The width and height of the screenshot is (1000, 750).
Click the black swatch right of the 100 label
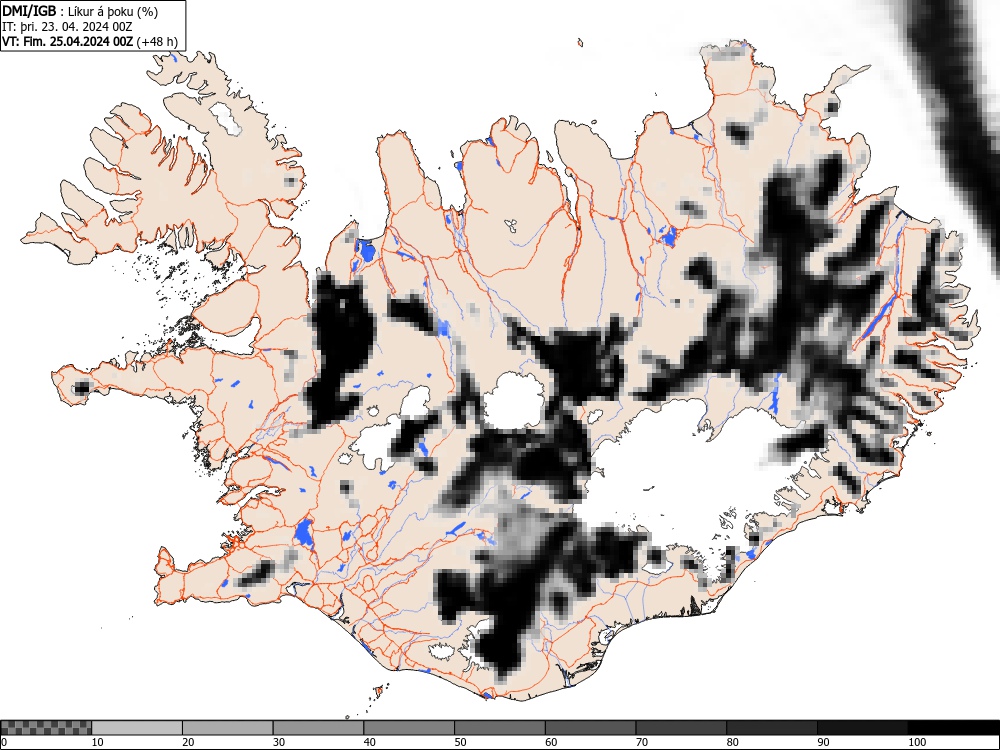[953, 728]
